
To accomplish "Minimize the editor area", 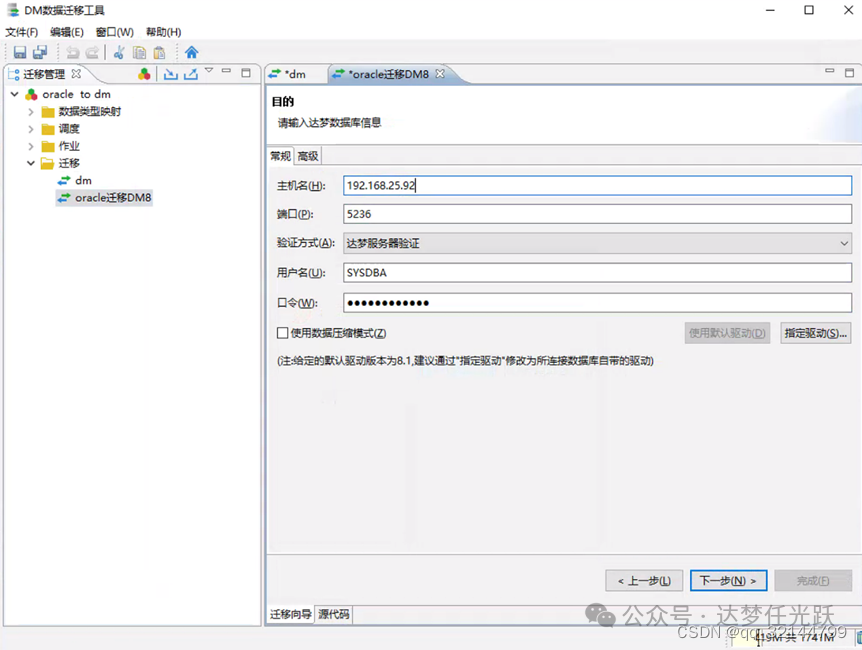I will point(830,71).
